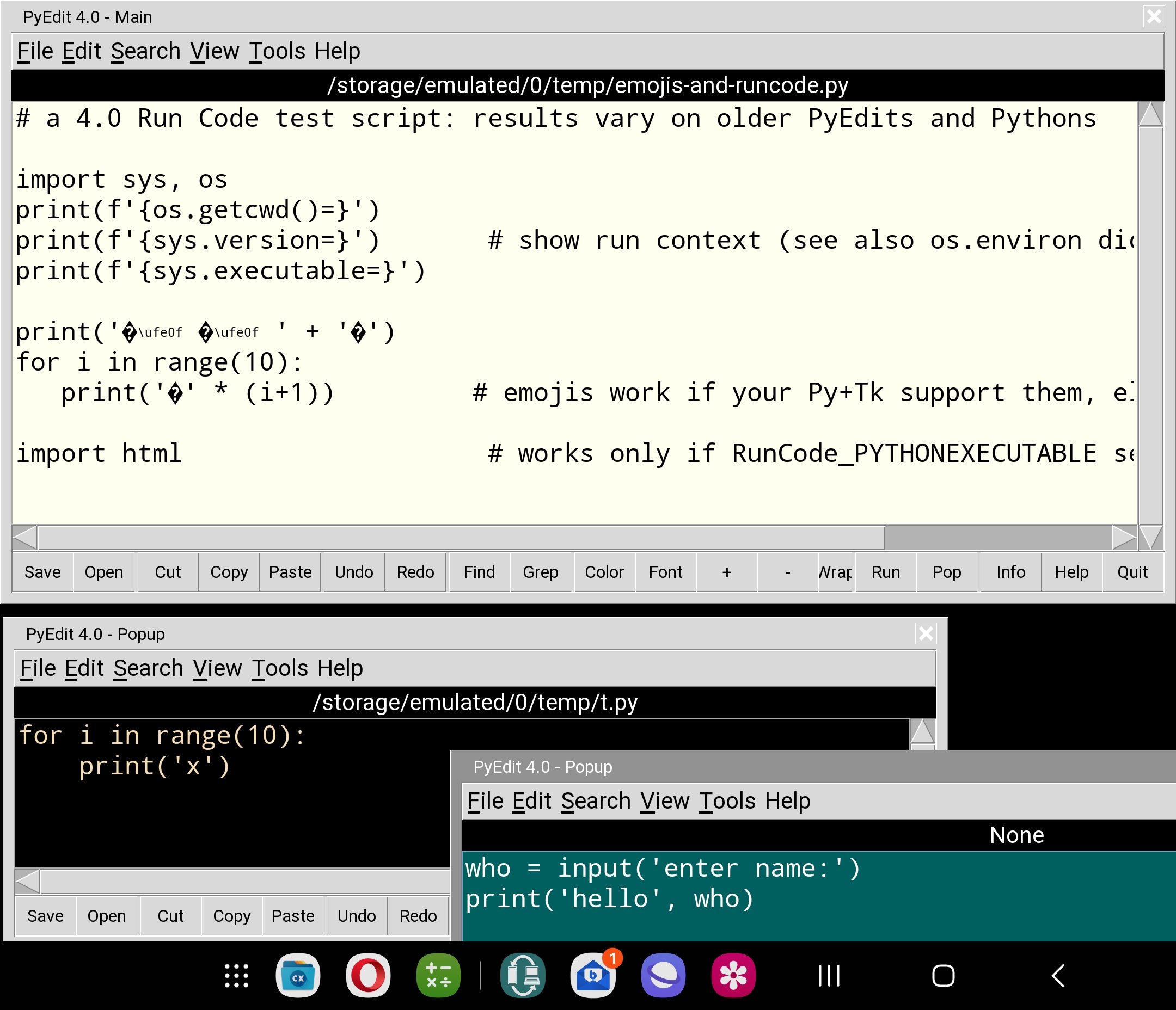Open the Help menu in Main window
Image resolution: width=1176 pixels, height=1010 pixels.
338,51
